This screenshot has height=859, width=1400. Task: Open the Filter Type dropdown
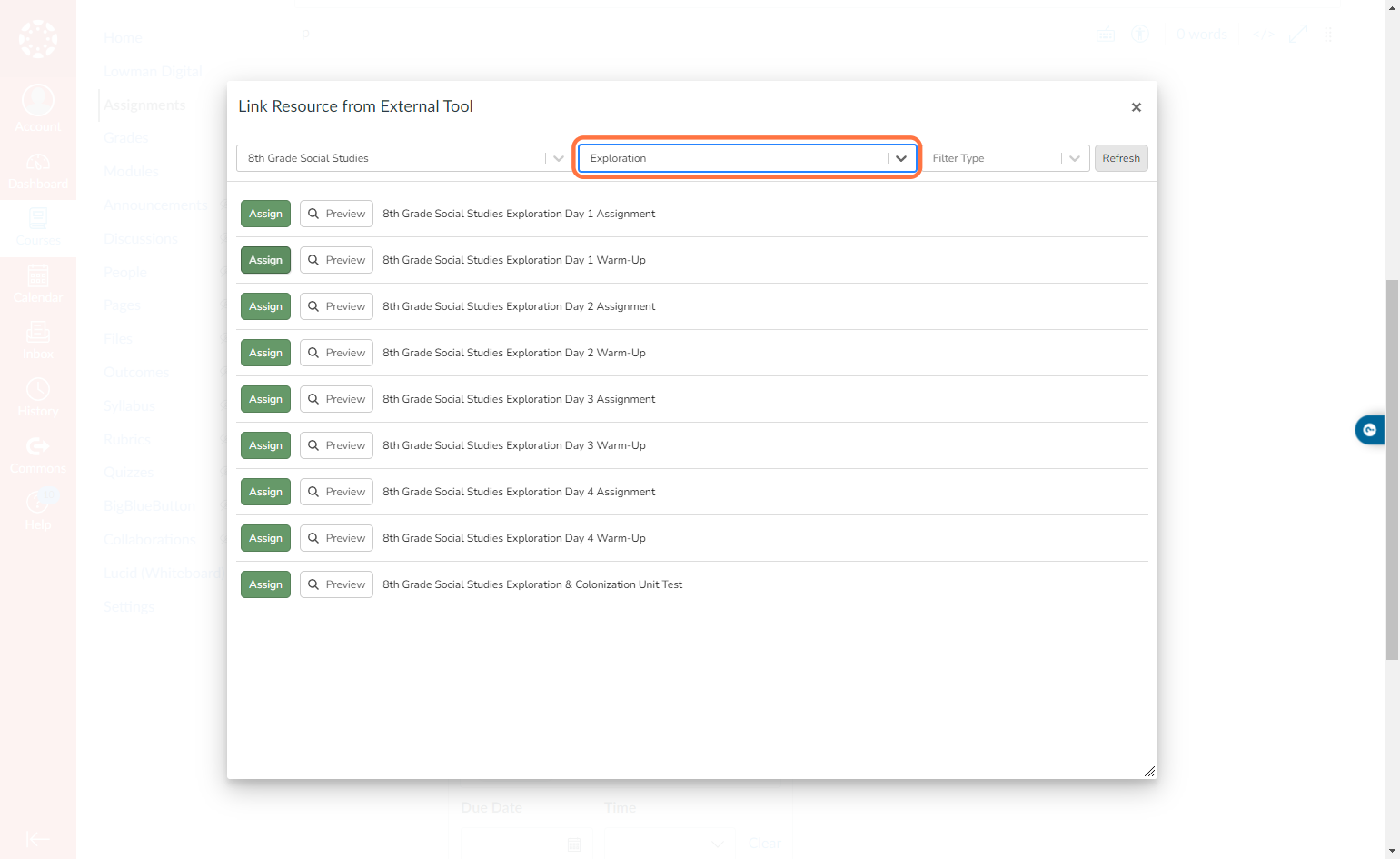tap(1005, 158)
